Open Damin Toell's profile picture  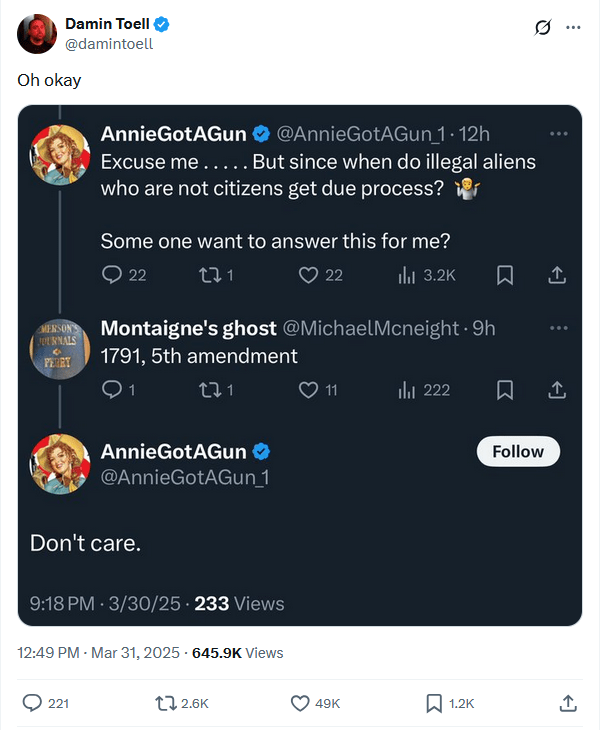(x=36, y=34)
